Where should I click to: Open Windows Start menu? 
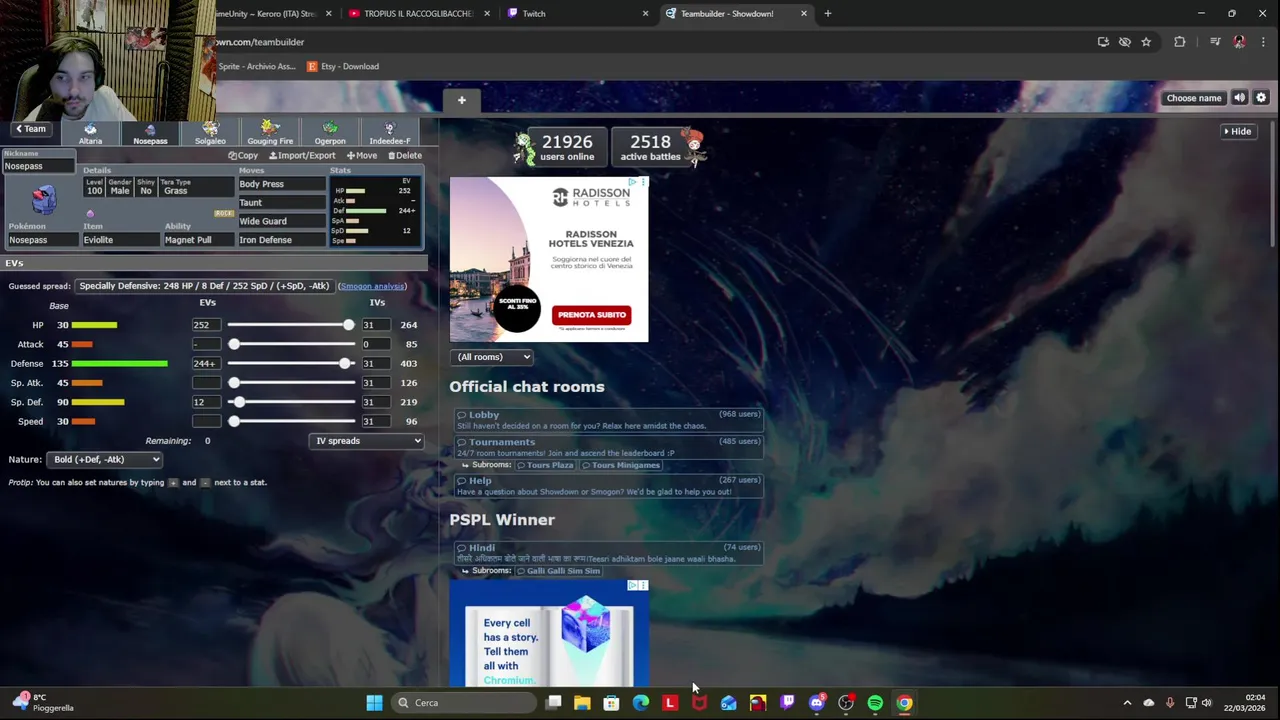click(374, 703)
